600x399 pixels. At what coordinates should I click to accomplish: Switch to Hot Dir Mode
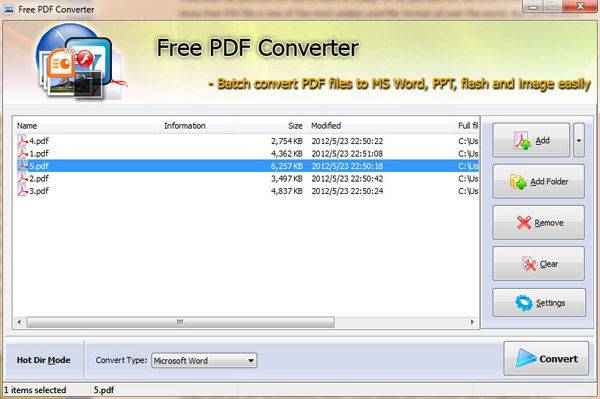coord(44,360)
